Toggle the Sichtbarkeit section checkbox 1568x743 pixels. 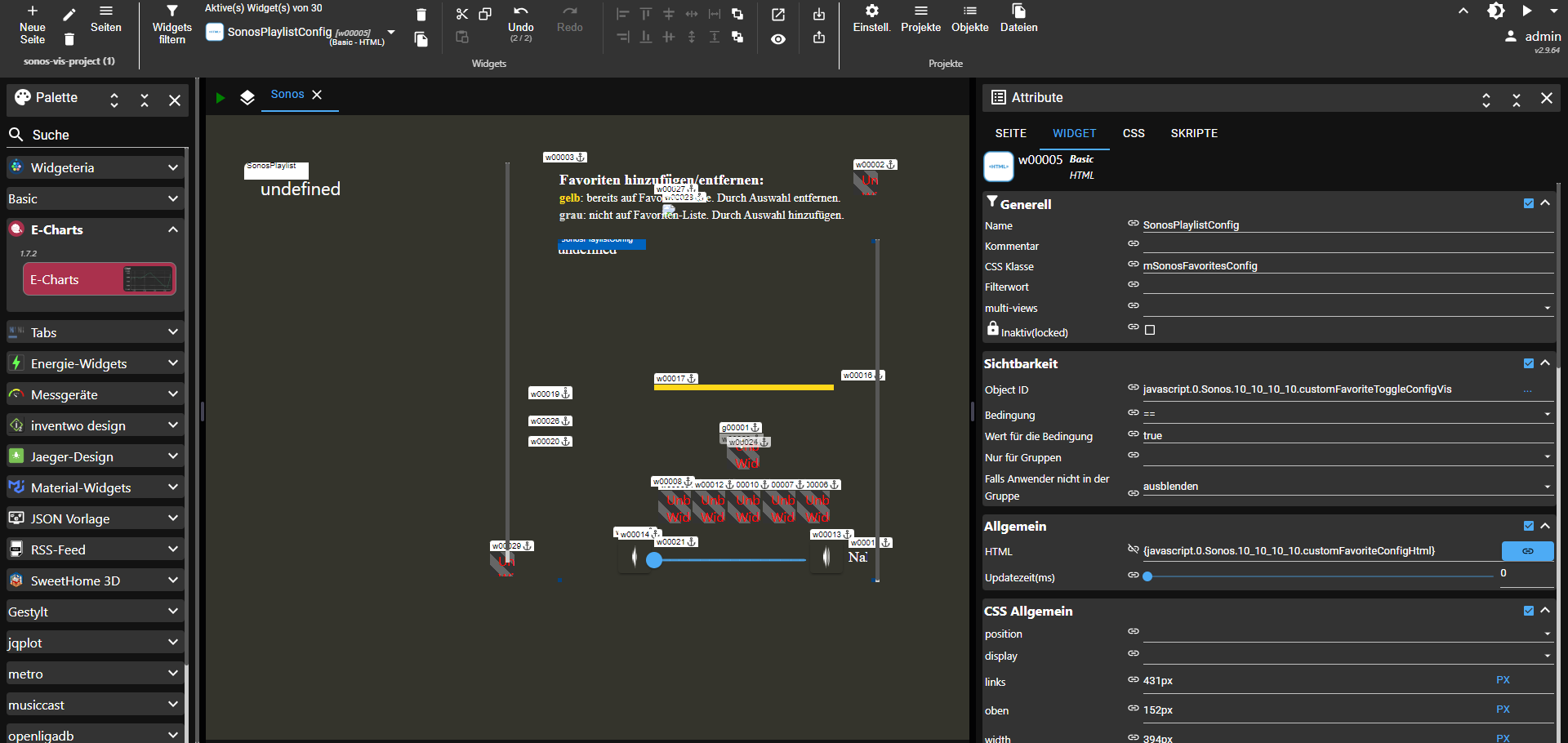coord(1528,363)
